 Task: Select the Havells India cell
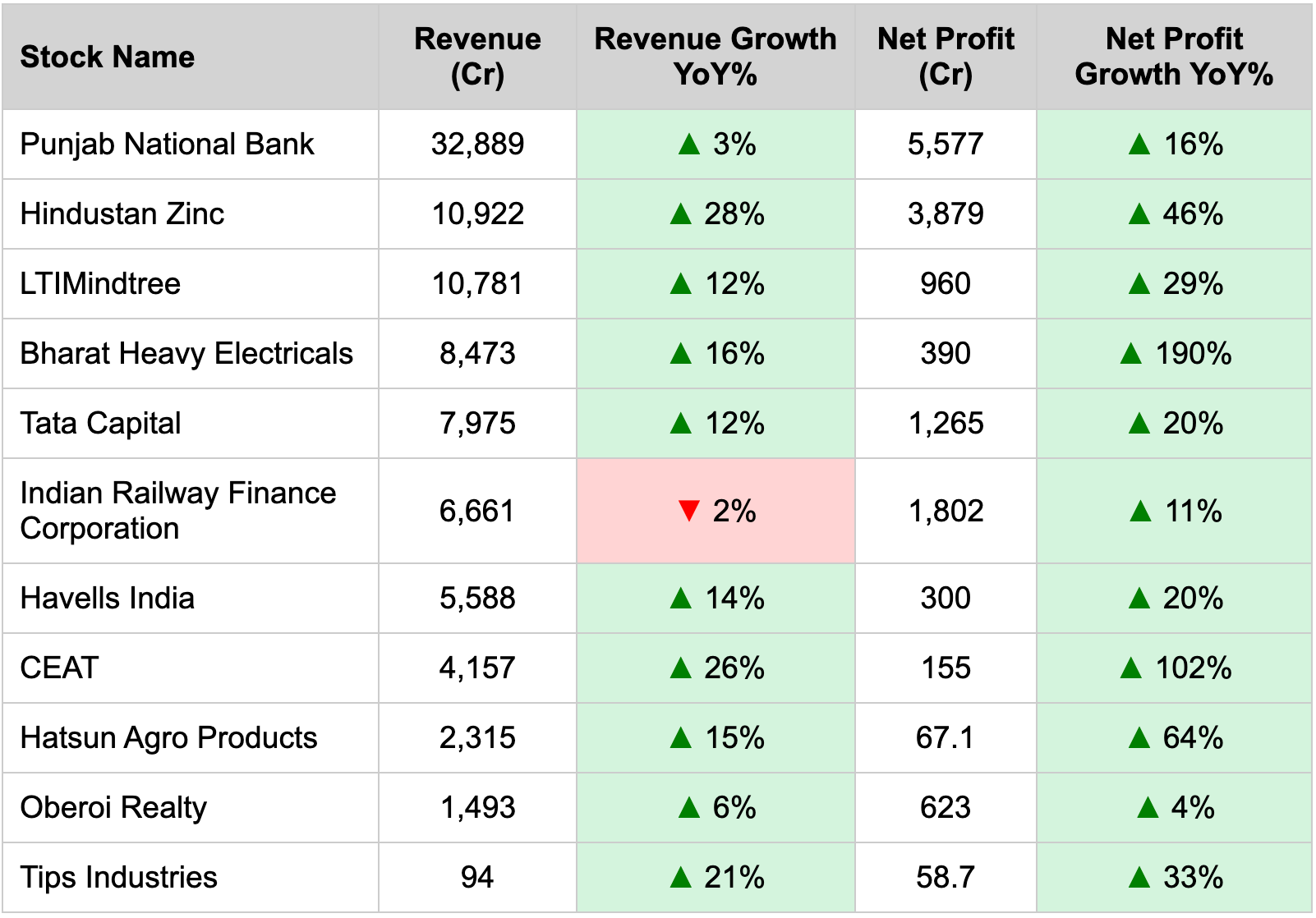point(191,599)
